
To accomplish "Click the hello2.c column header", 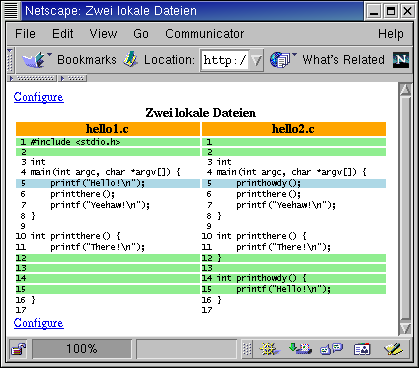I will pyautogui.click(x=294, y=129).
